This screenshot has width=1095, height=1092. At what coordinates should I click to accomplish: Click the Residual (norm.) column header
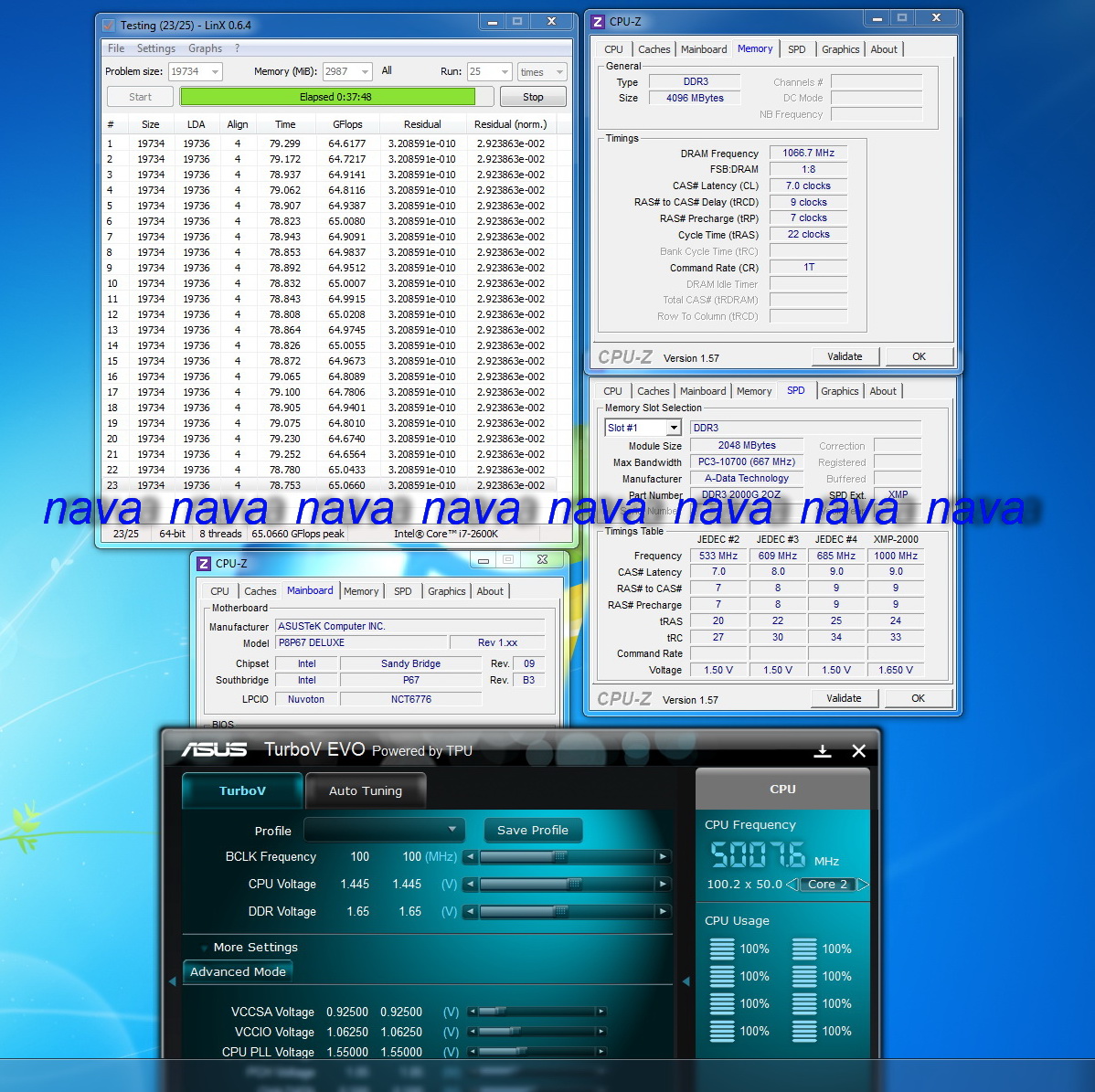[511, 124]
